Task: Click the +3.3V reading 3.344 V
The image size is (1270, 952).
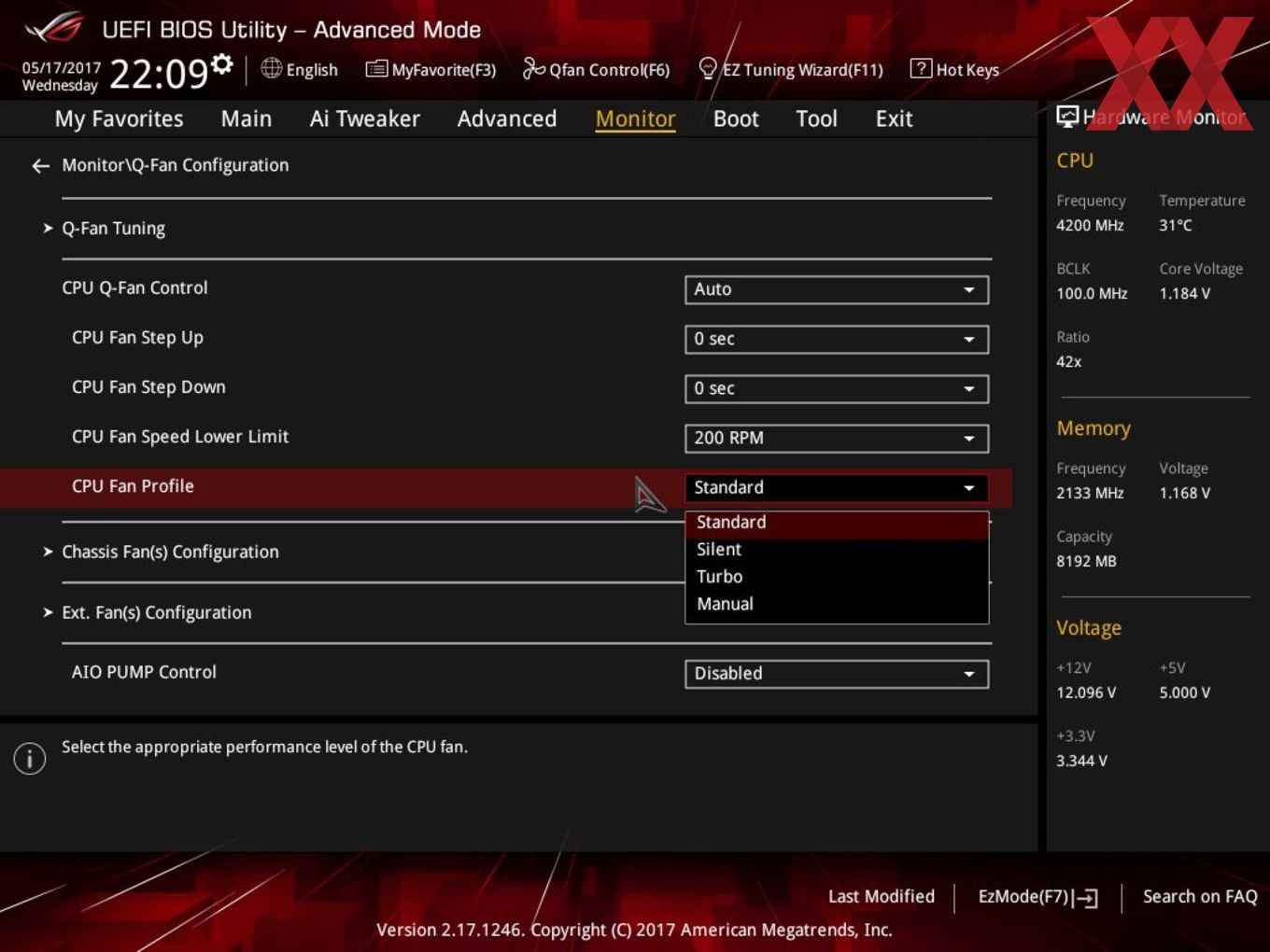Action: [1081, 761]
